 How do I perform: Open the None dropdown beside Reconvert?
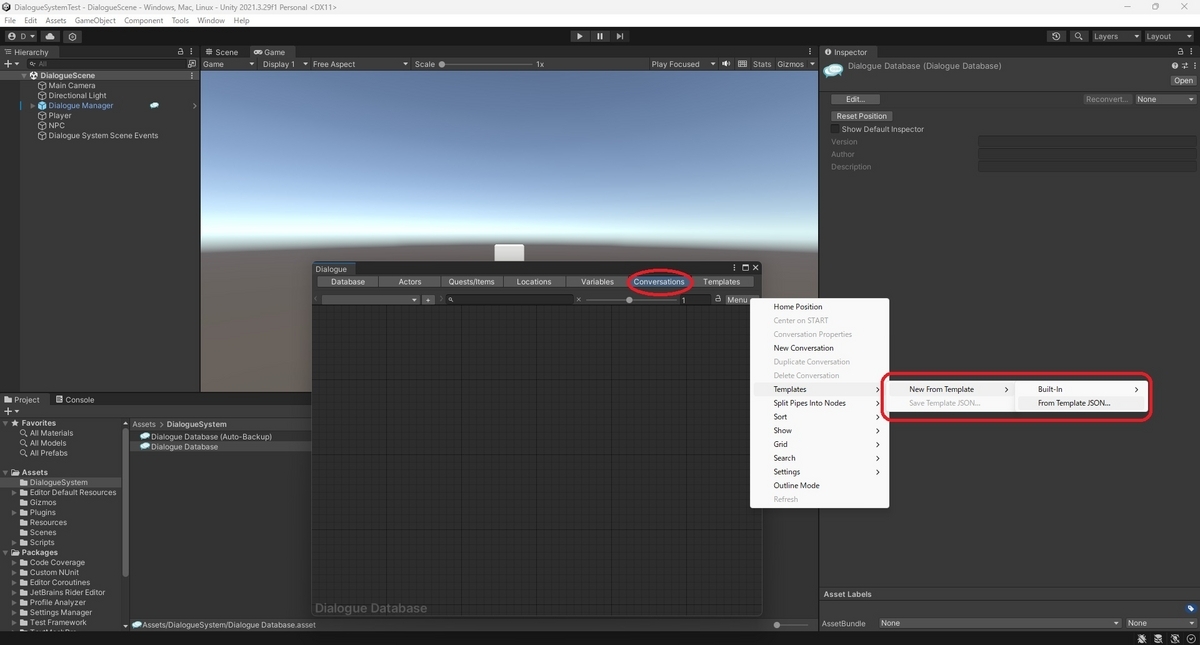[x=1165, y=99]
